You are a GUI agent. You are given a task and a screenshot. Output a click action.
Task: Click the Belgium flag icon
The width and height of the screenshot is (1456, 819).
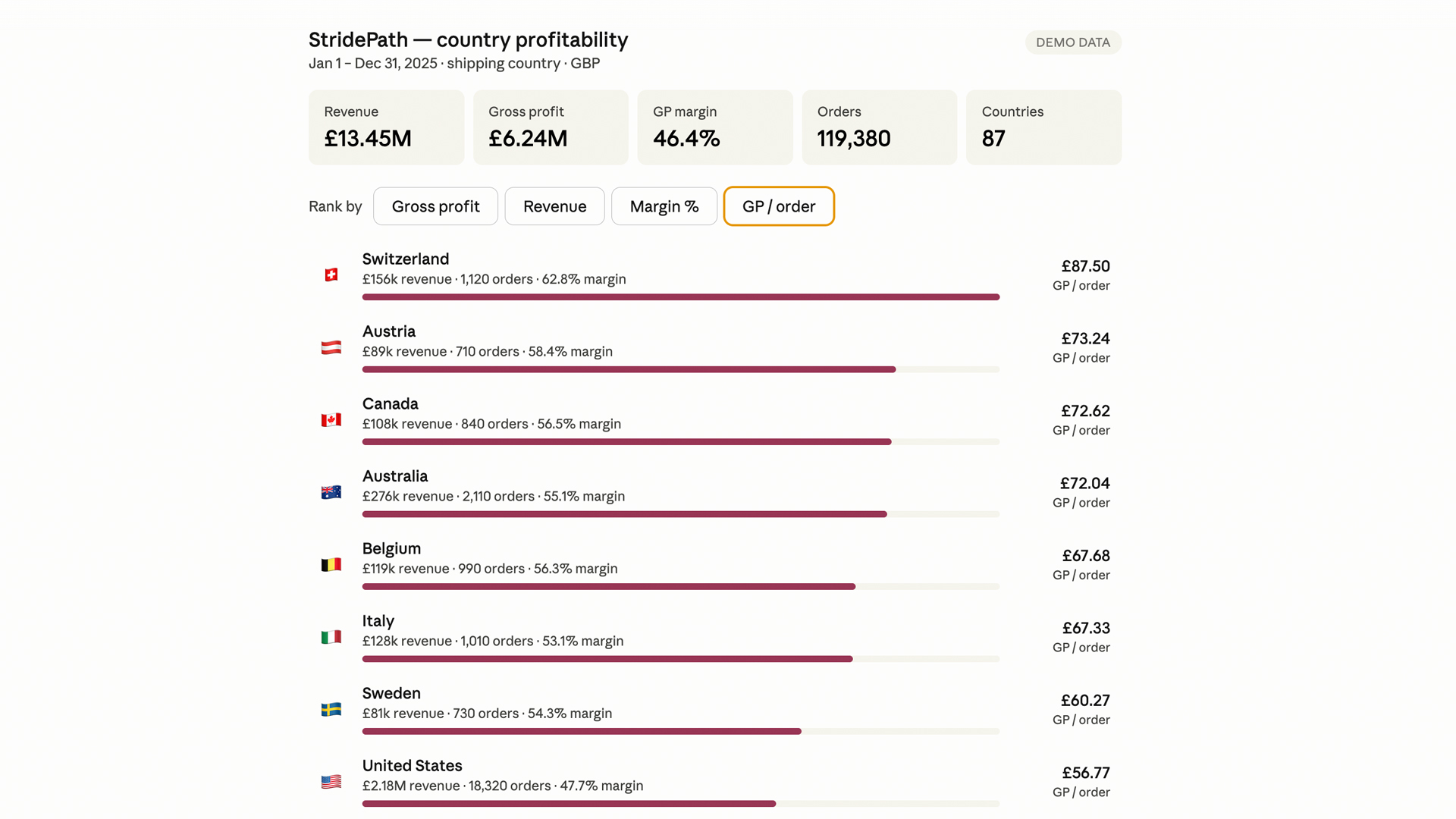tap(331, 564)
